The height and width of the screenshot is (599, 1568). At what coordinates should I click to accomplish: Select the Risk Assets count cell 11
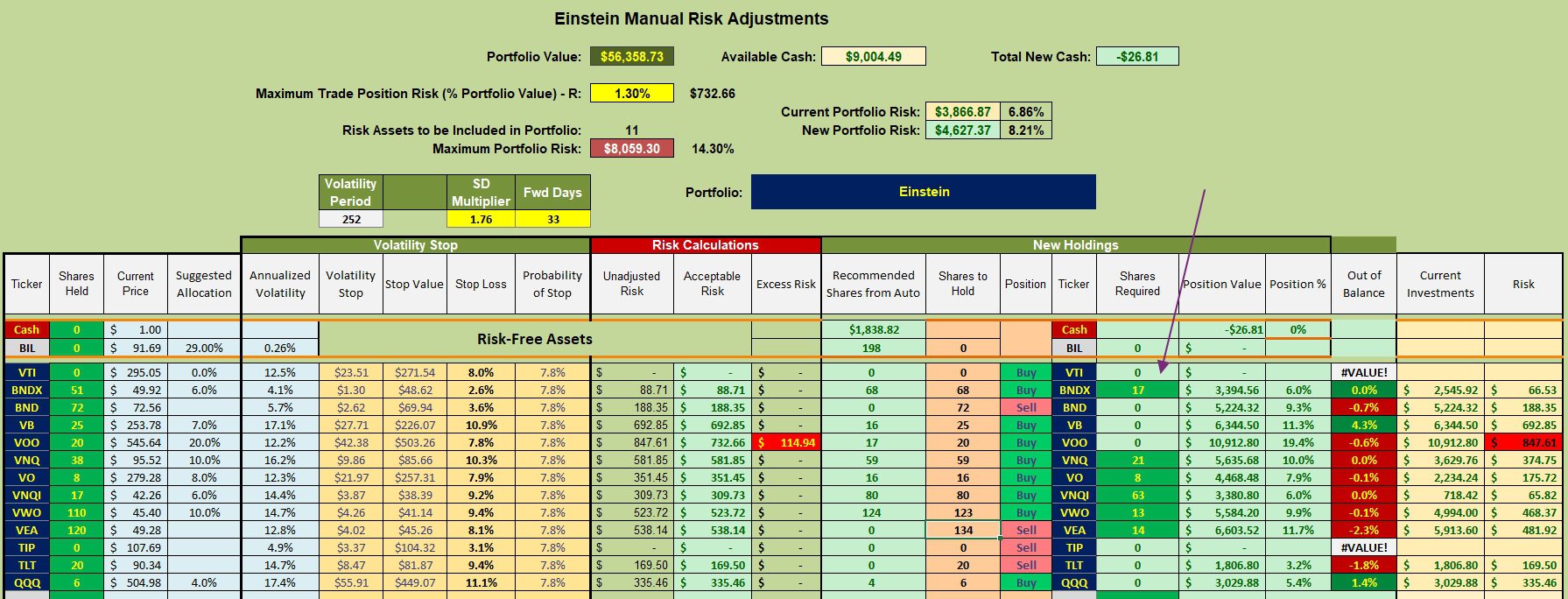click(632, 130)
